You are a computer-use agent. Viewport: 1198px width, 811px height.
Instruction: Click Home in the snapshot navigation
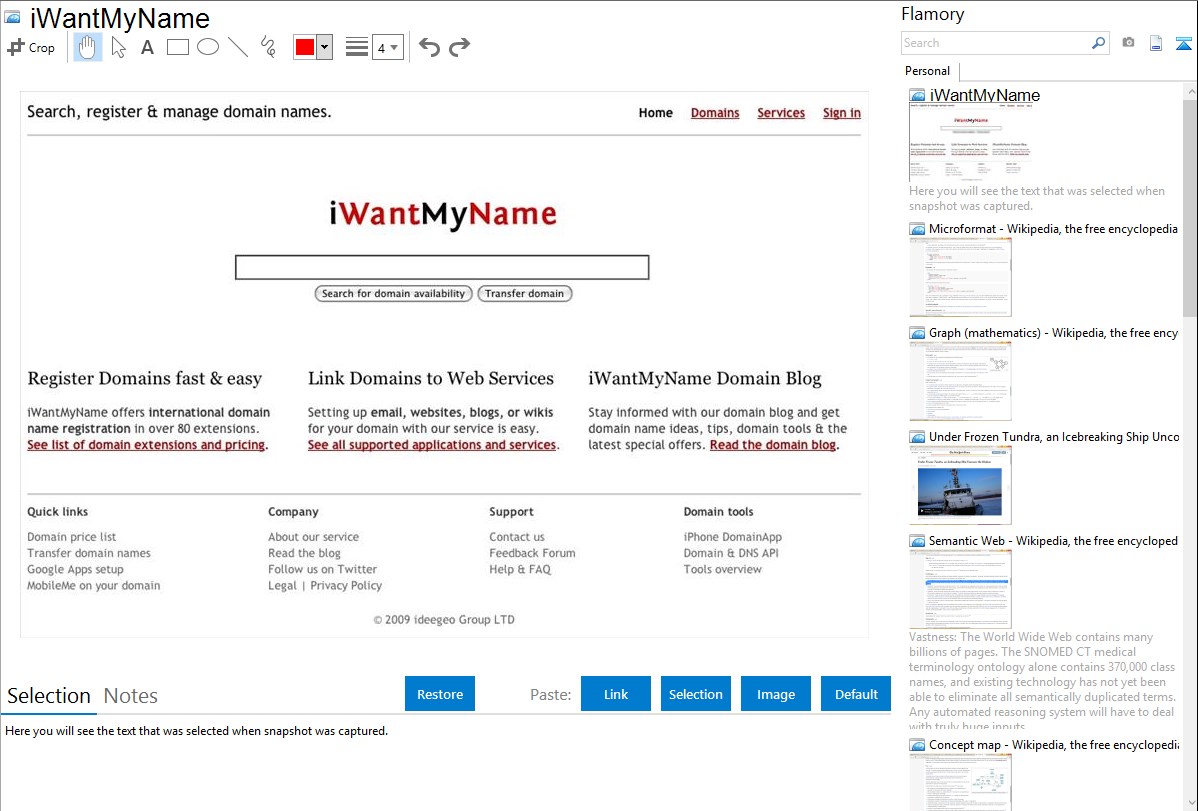pyautogui.click(x=656, y=113)
